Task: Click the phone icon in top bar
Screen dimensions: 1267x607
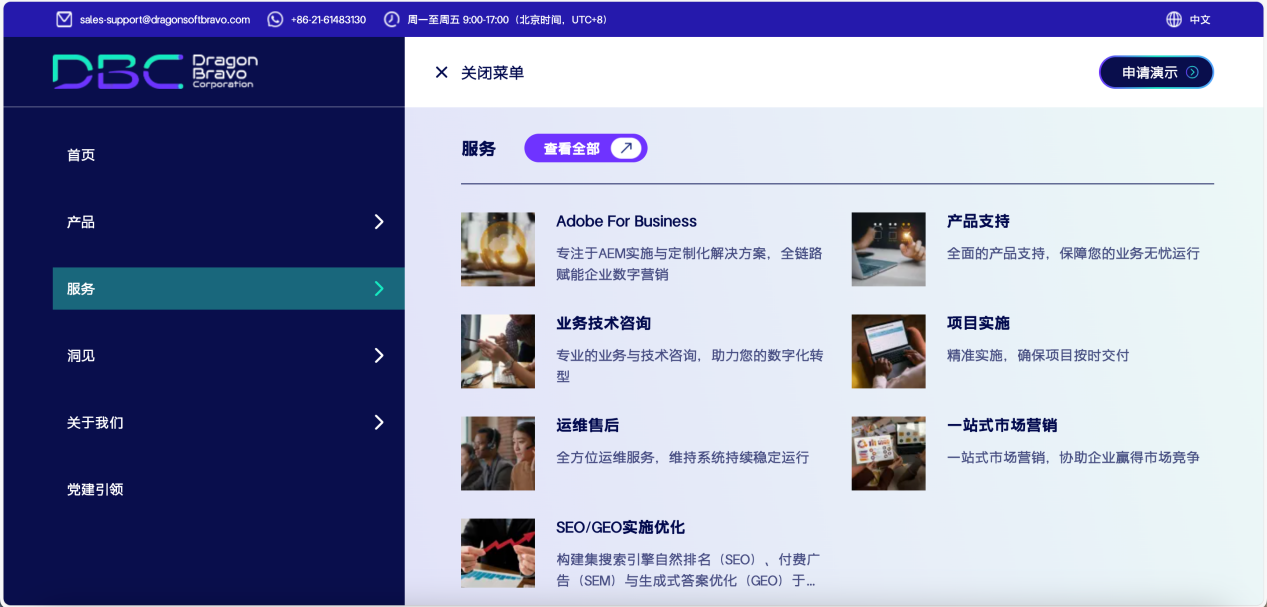Action: [x=275, y=19]
